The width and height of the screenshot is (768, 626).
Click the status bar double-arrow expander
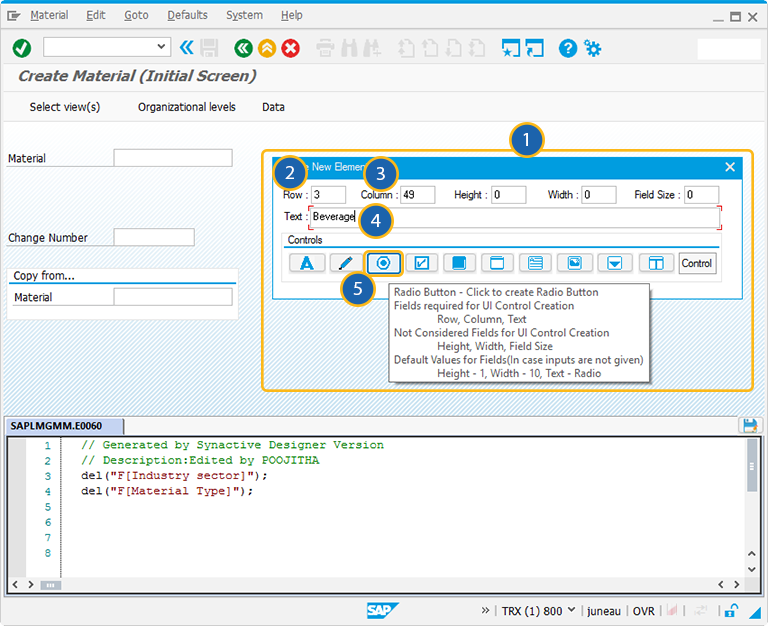485,610
